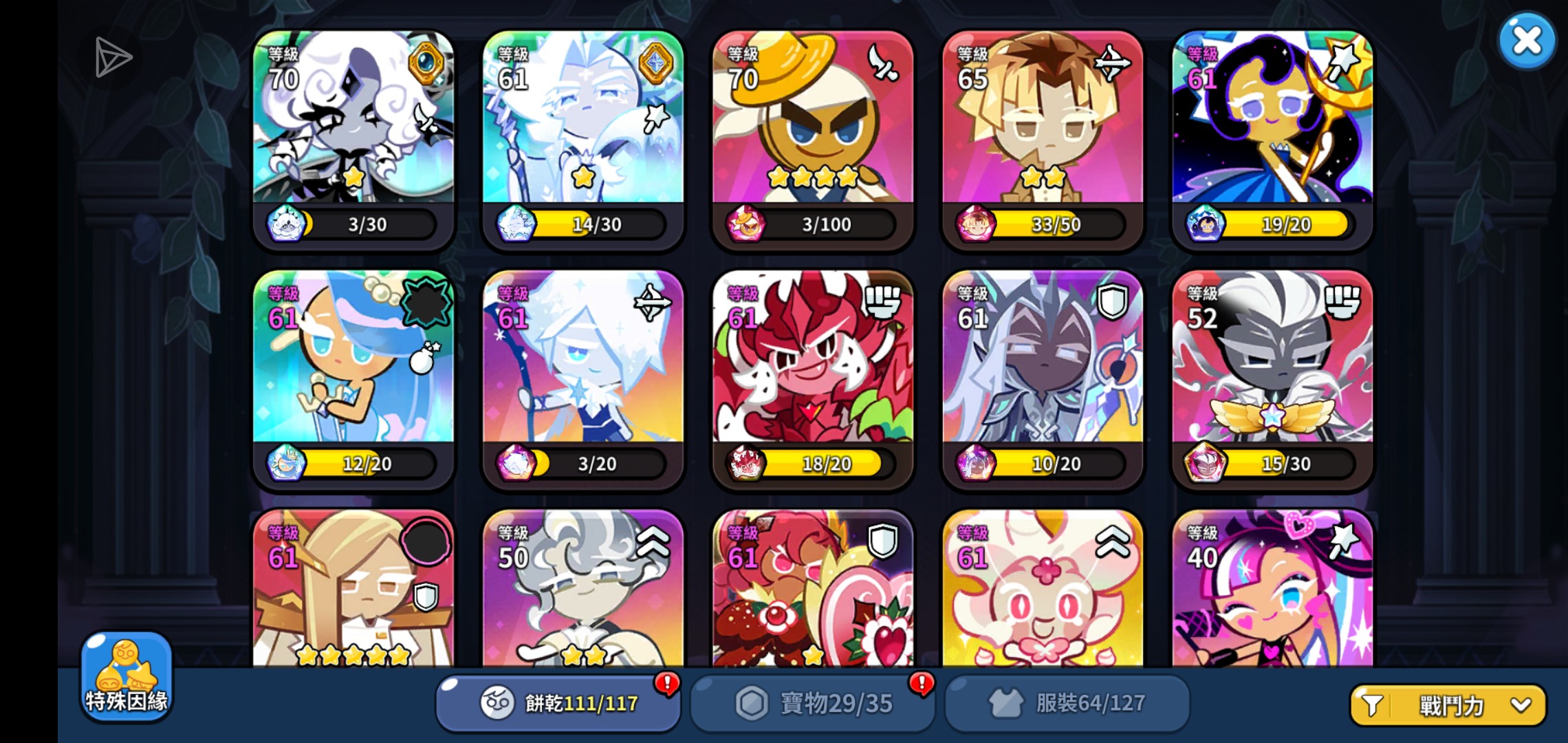1568x743 pixels.
Task: Close the cookie collection screen
Action: pyautogui.click(x=1527, y=41)
